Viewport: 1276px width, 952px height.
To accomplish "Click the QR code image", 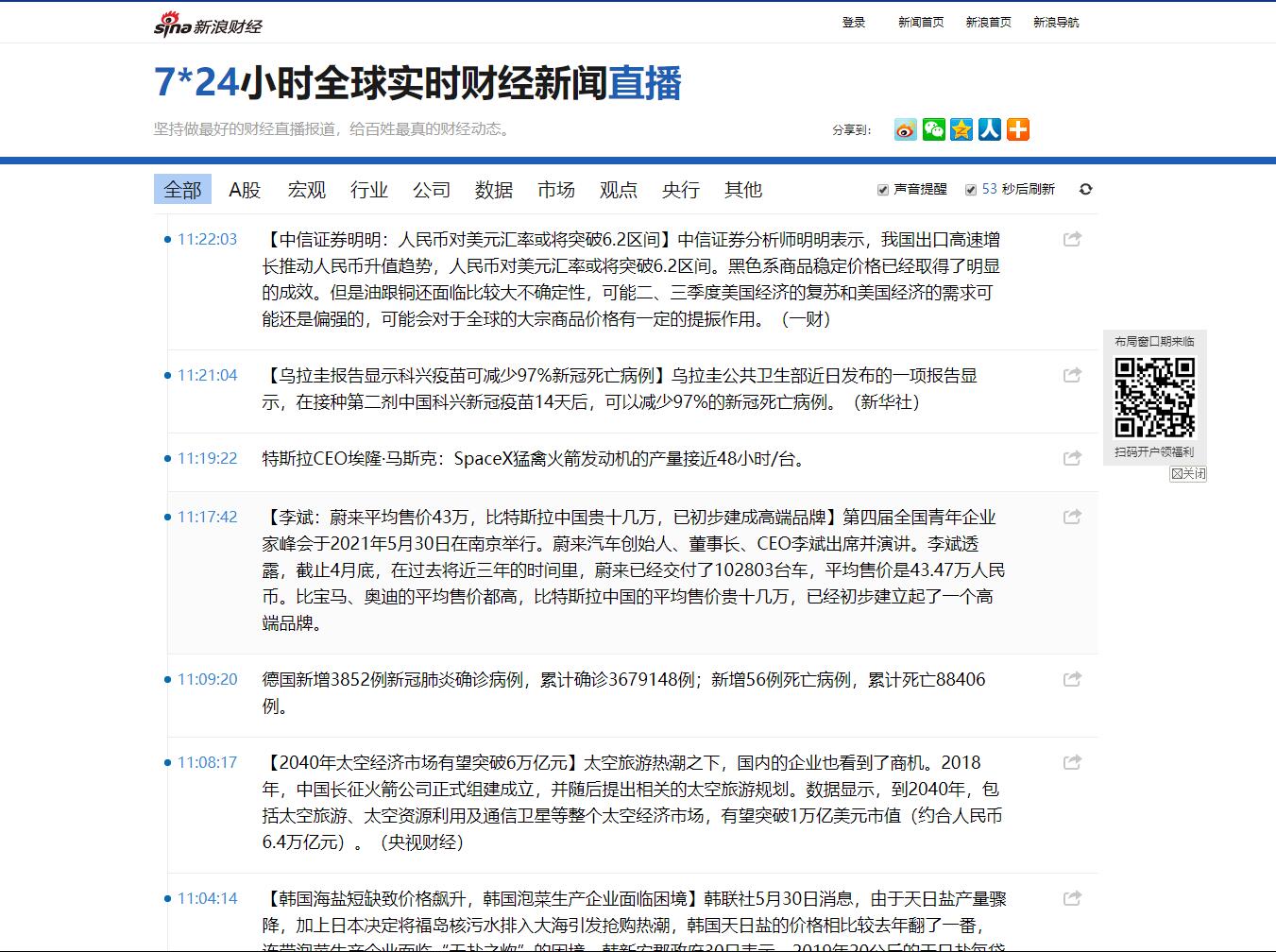I will click(x=1154, y=397).
